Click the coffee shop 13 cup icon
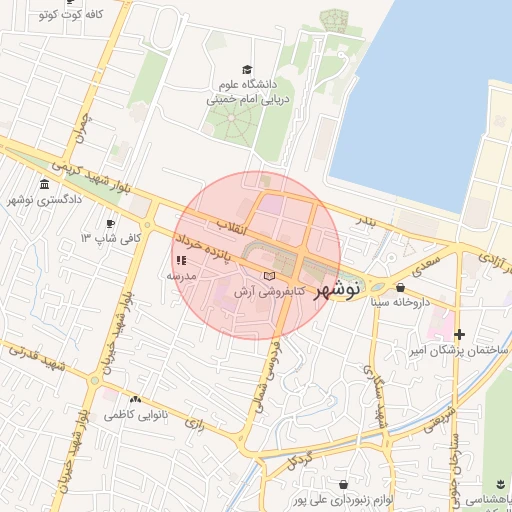 coord(110,224)
